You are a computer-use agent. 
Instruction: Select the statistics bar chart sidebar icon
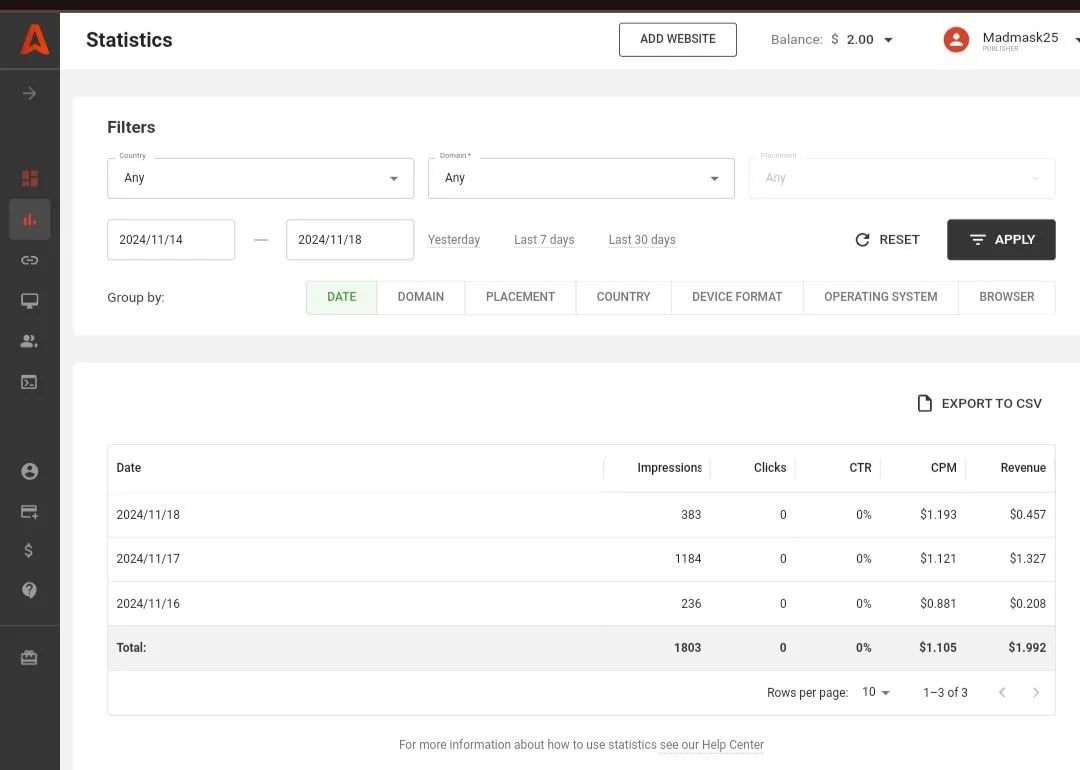pos(30,220)
